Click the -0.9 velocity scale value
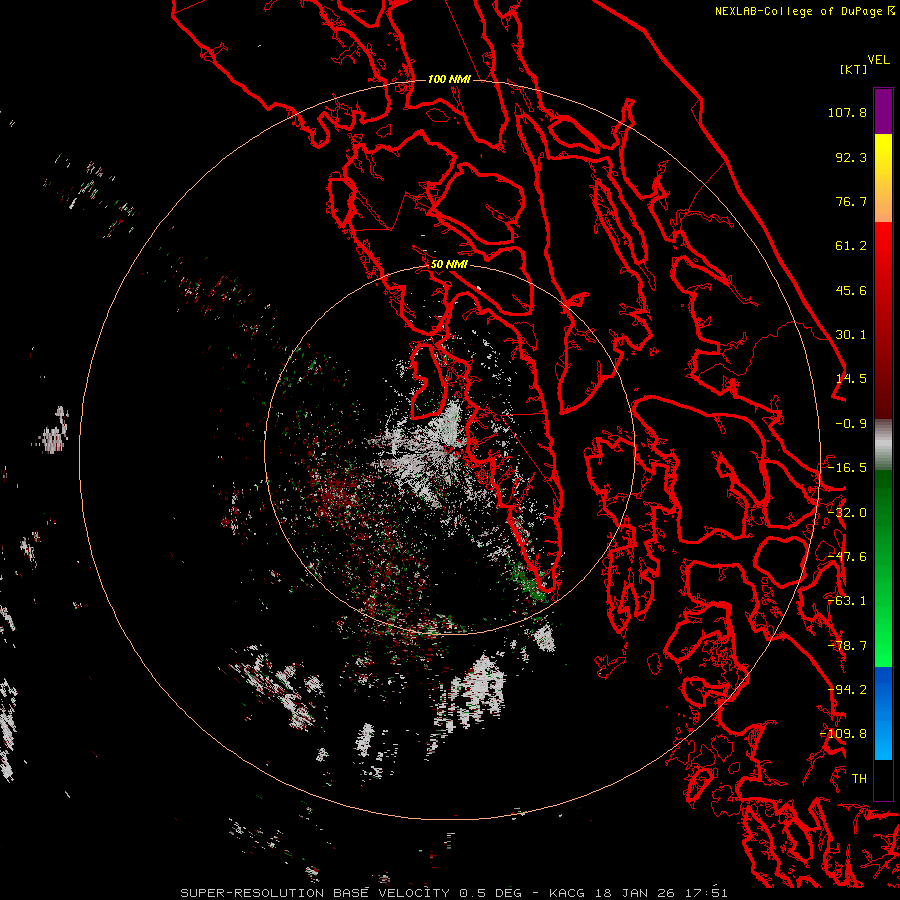Viewport: 900px width, 900px height. pyautogui.click(x=851, y=424)
